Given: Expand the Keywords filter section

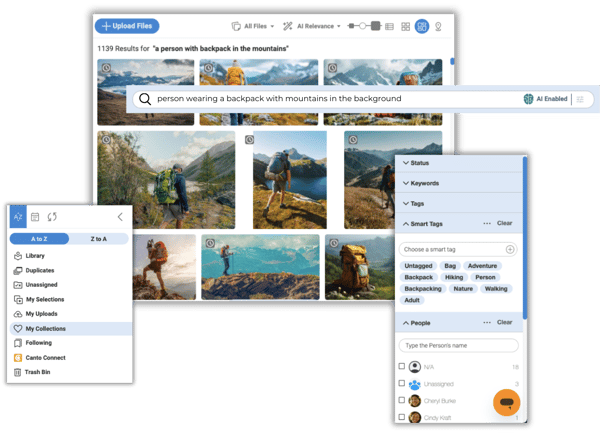Looking at the screenshot, I should (x=425, y=183).
